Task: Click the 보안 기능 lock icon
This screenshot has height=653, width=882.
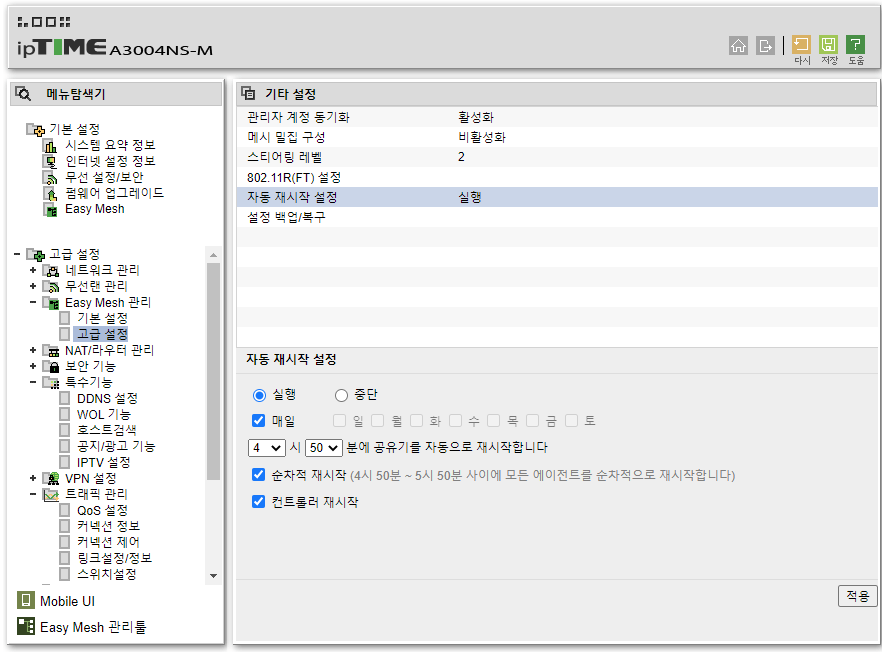Action: click(x=51, y=367)
